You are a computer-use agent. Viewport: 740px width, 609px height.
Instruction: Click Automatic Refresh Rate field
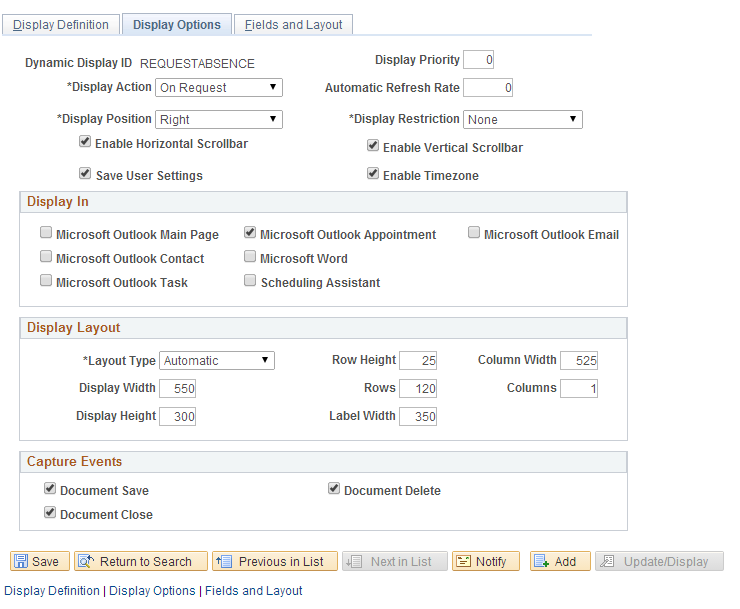488,87
